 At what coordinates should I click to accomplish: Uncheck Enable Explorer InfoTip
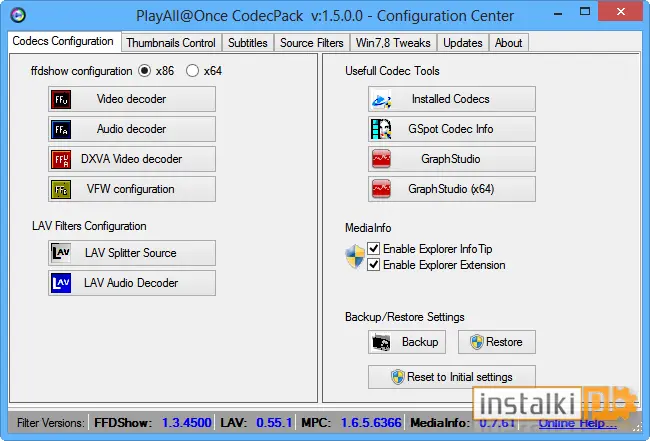374,248
